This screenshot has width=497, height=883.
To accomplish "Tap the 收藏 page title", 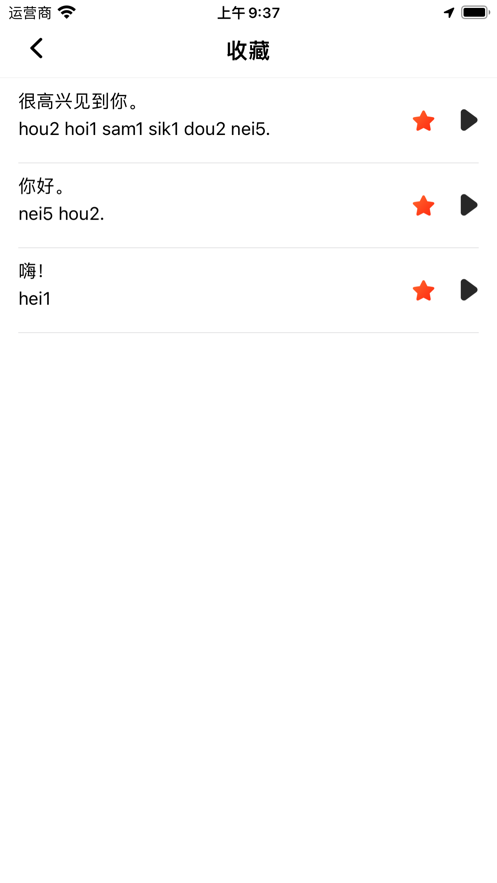I will [x=248, y=51].
